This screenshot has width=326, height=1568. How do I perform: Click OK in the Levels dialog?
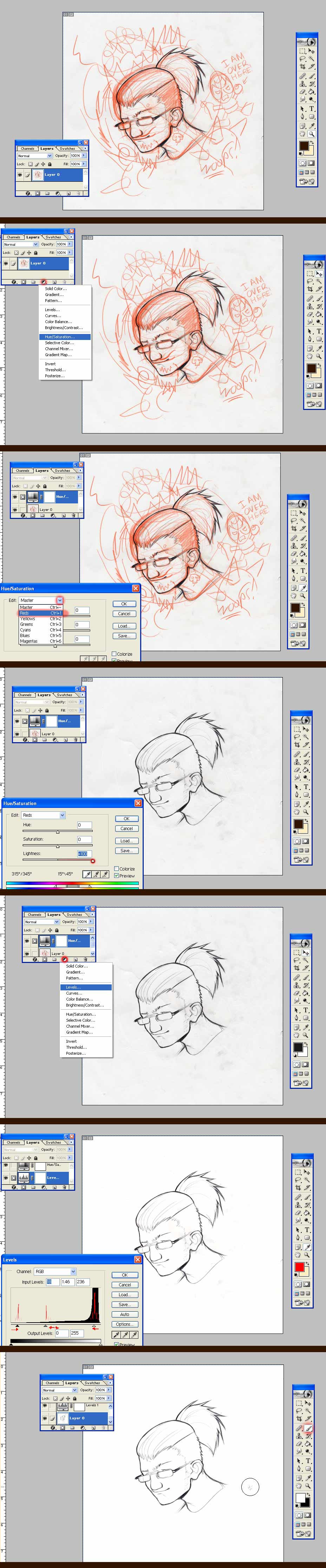(x=125, y=1275)
